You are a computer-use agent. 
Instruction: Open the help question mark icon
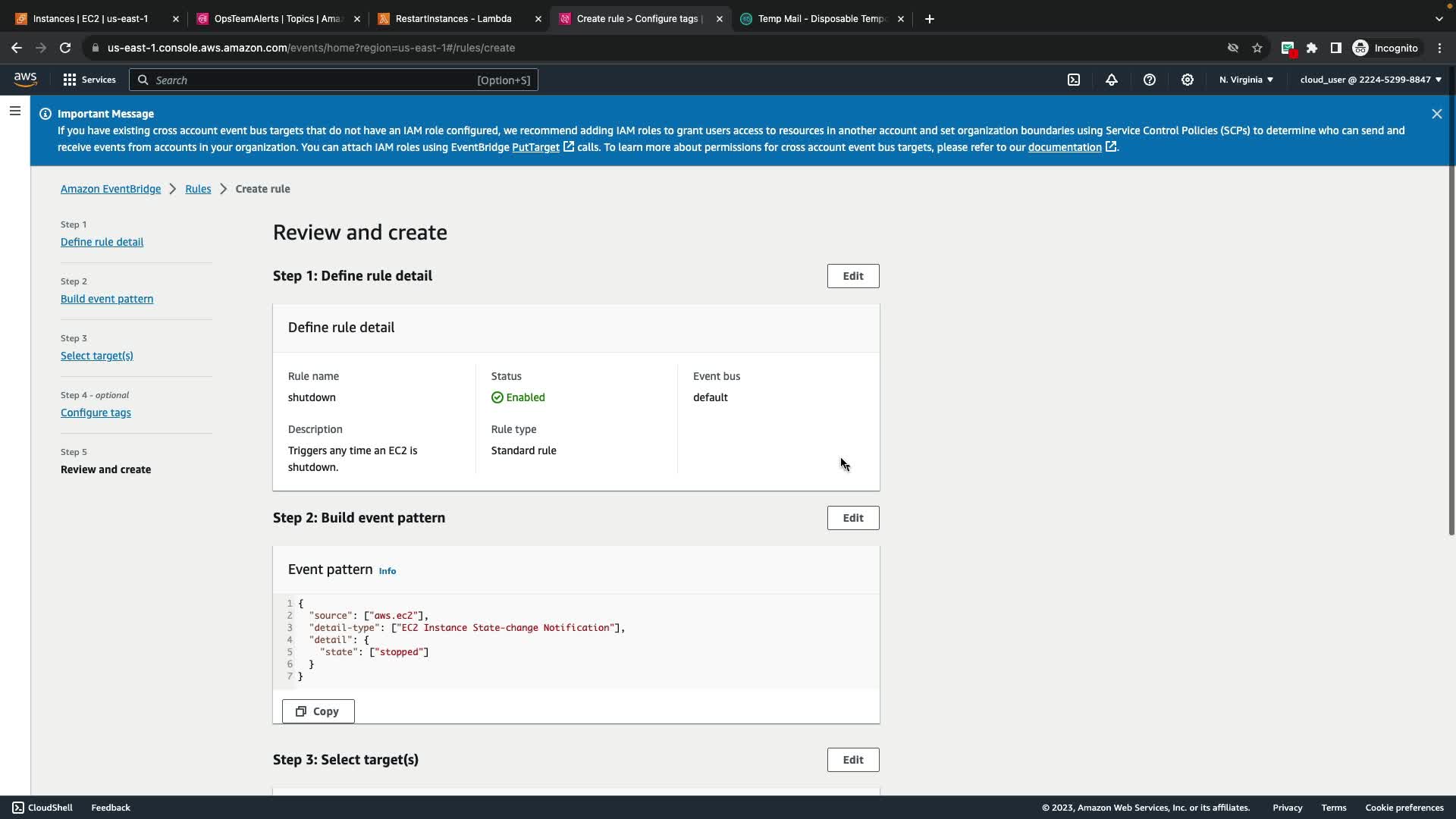[x=1150, y=80]
